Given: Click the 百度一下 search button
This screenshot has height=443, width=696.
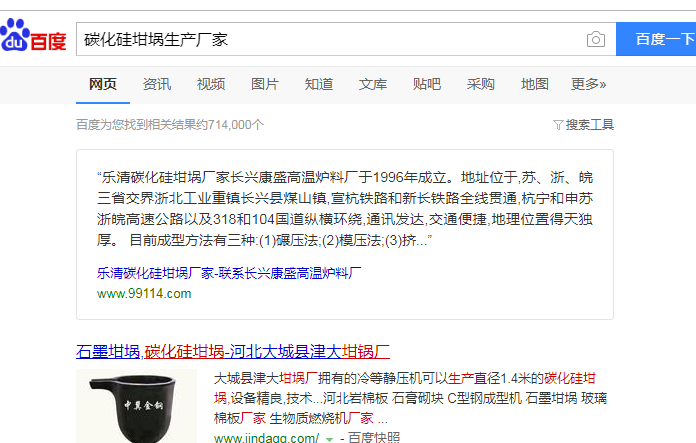Looking at the screenshot, I should (x=656, y=39).
